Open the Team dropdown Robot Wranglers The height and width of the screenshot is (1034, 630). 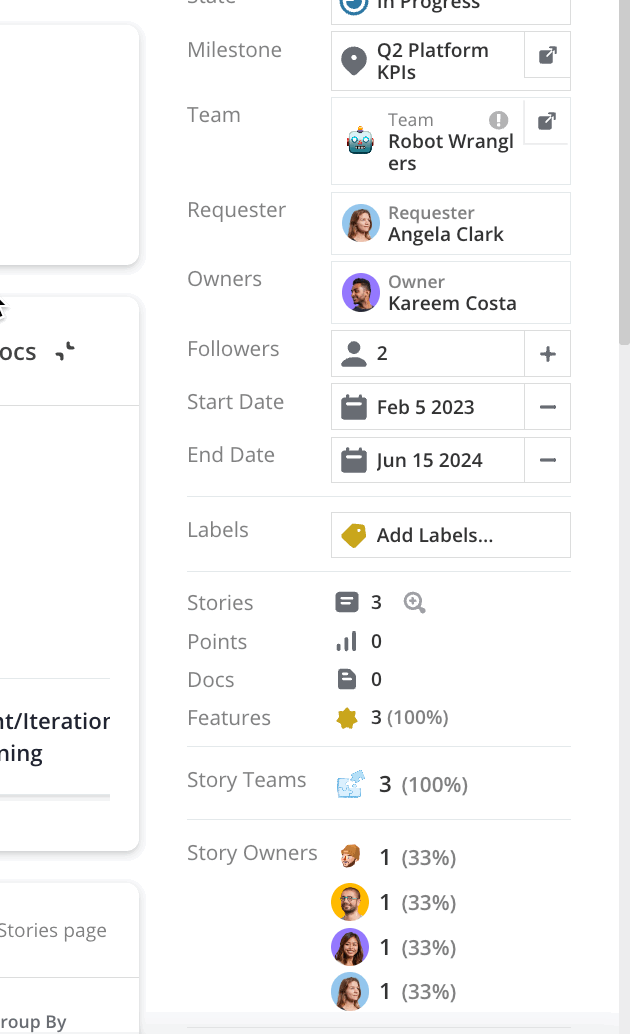pos(428,141)
